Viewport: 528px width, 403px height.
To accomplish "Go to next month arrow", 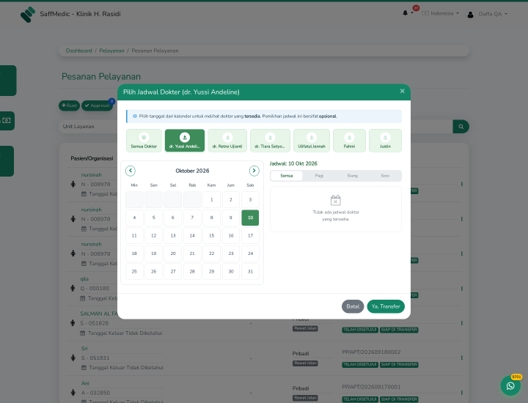I will [x=254, y=171].
